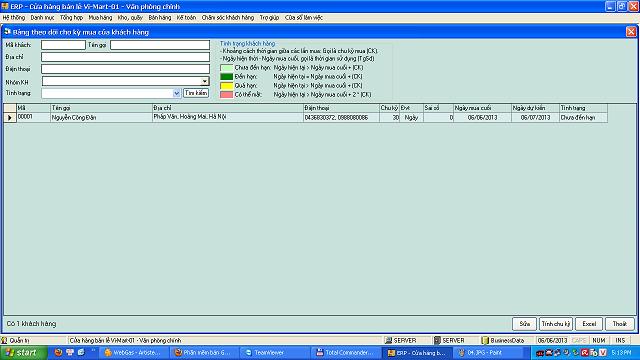Click the Chu kỳ column header

click(389, 108)
